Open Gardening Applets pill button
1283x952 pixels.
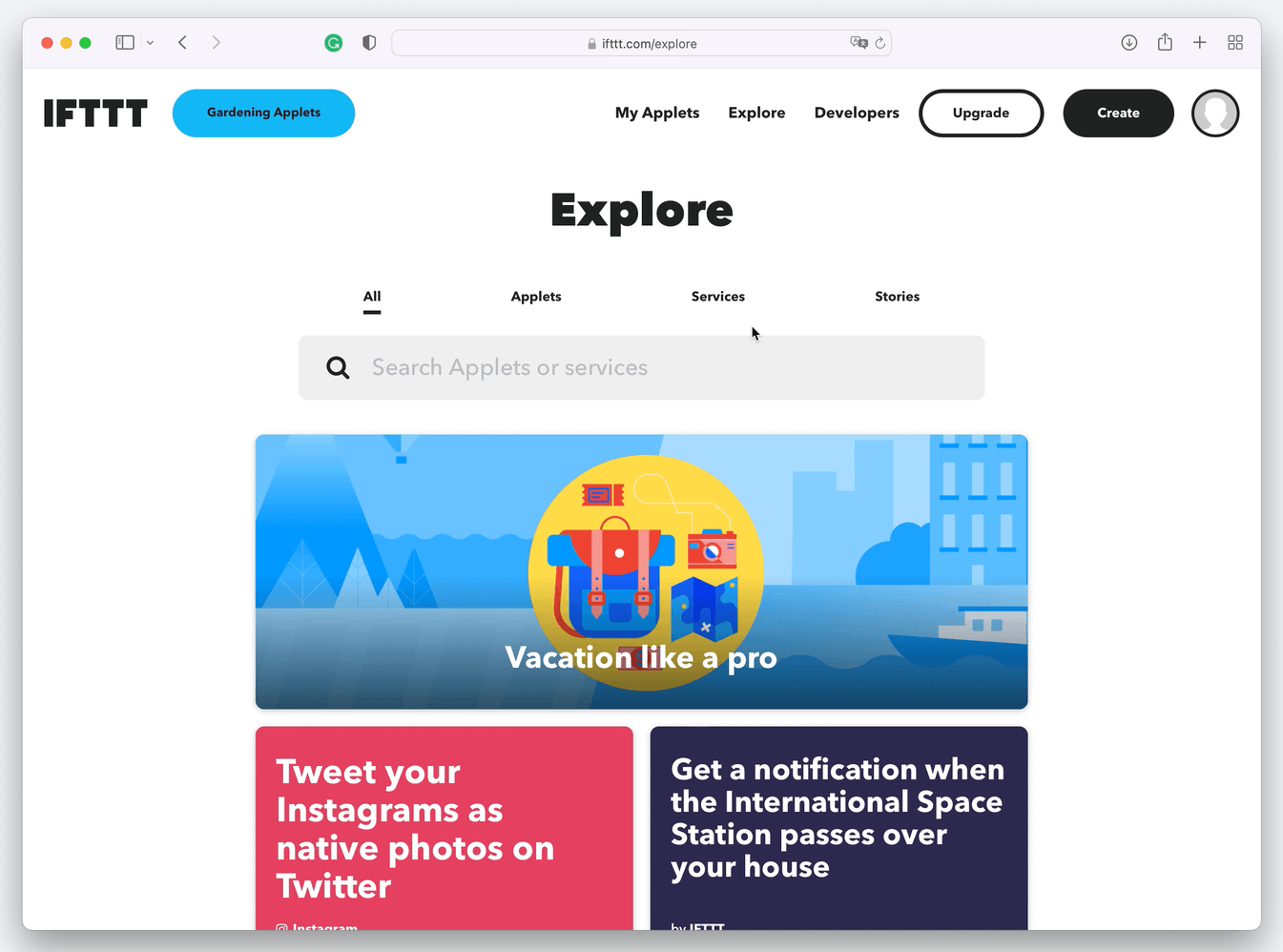click(x=263, y=114)
